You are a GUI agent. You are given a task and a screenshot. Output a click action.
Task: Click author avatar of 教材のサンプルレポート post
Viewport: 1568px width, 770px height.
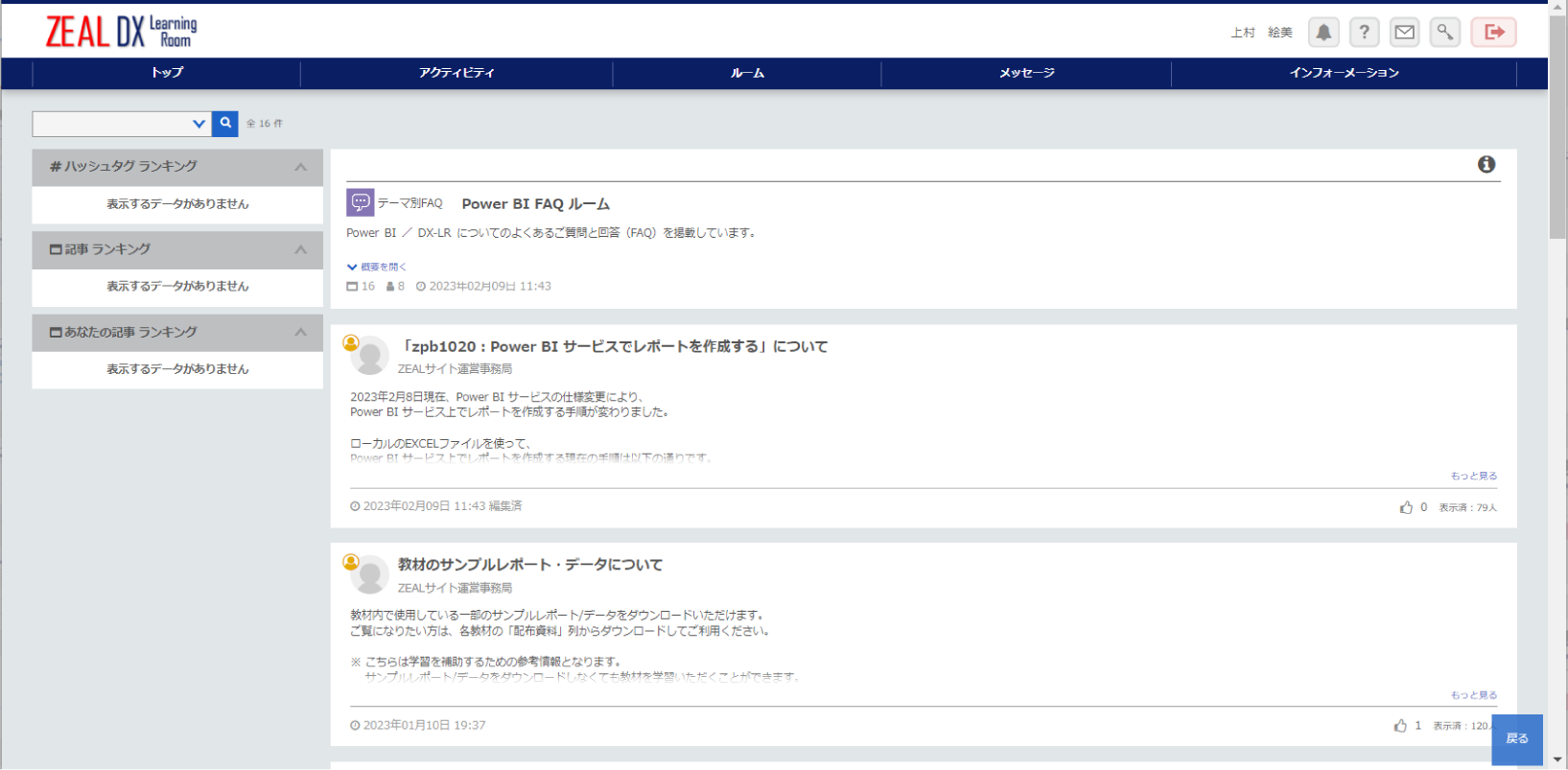[368, 573]
